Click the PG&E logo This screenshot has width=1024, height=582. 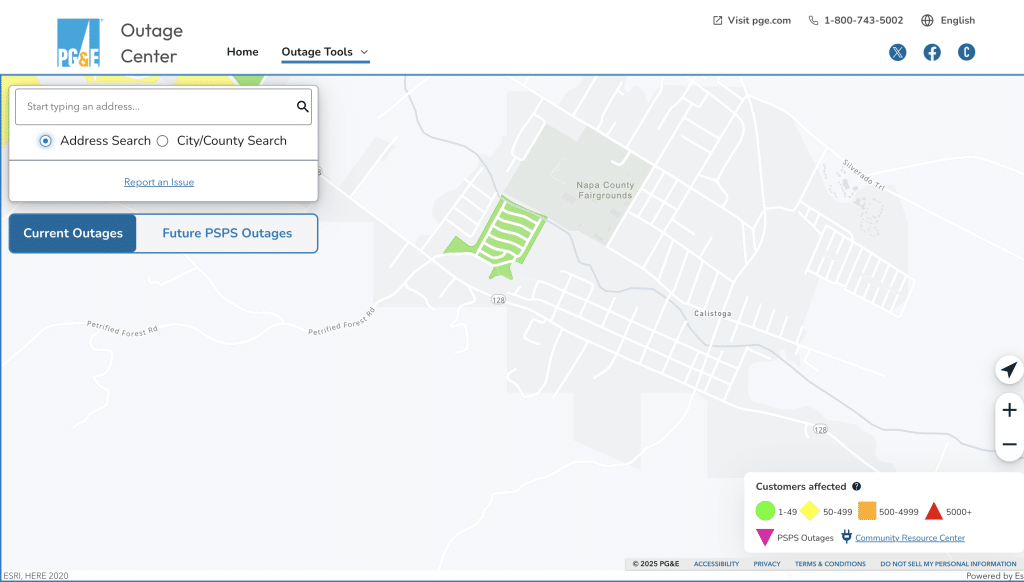click(x=79, y=43)
